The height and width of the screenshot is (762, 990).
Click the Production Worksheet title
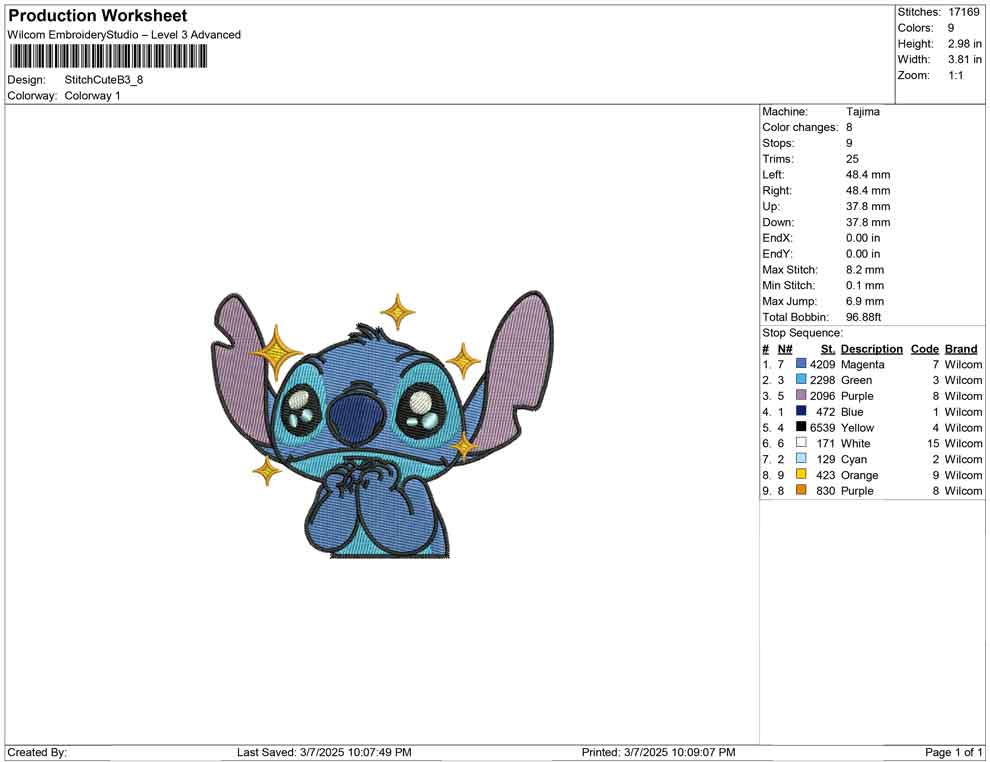(x=98, y=16)
